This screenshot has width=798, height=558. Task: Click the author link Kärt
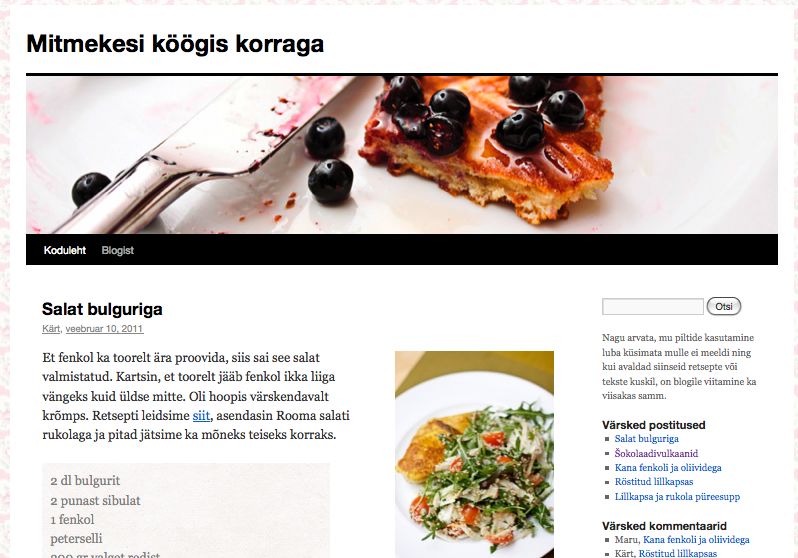click(51, 329)
